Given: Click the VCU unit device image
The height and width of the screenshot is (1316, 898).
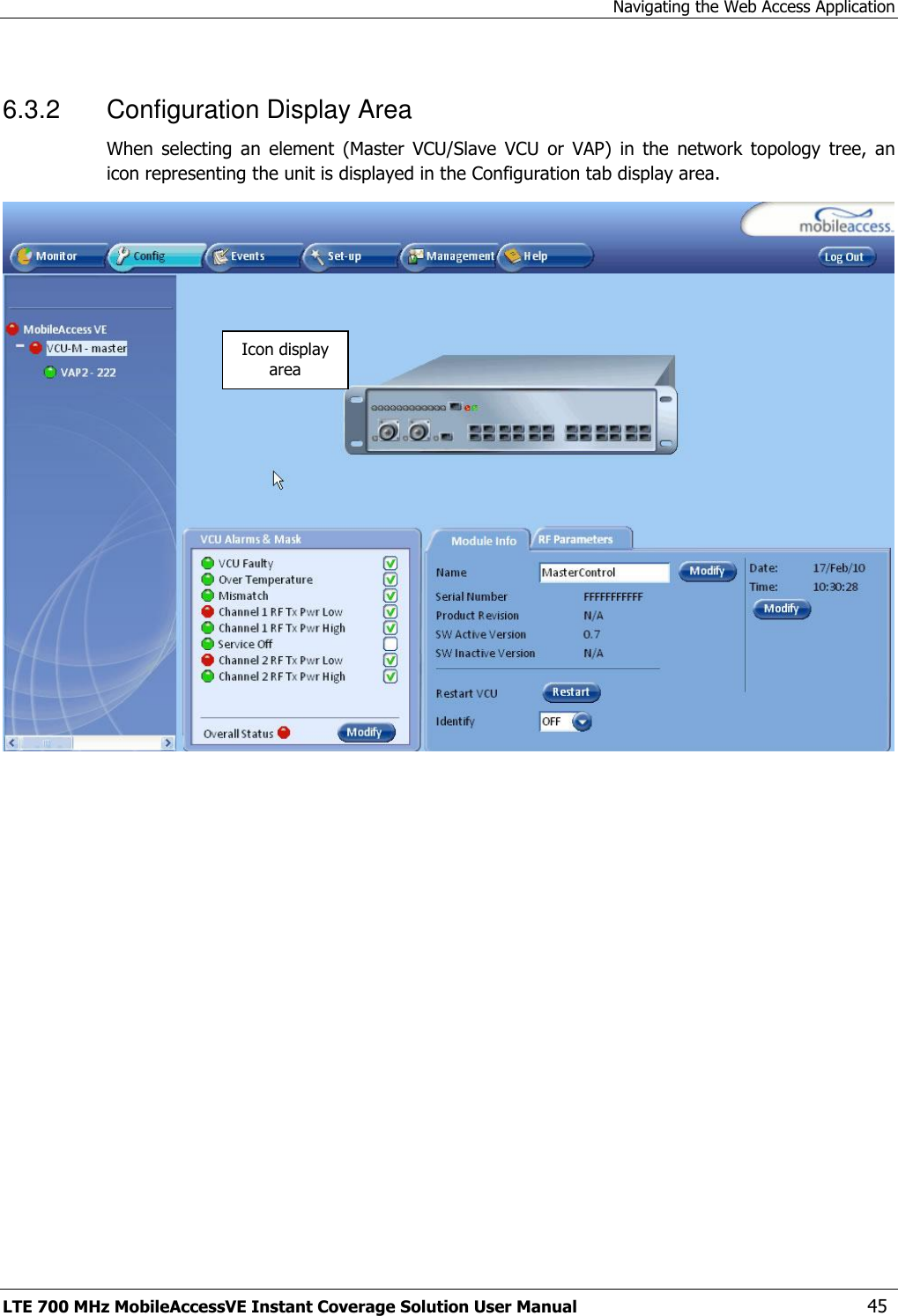Looking at the screenshot, I should coord(510,405).
